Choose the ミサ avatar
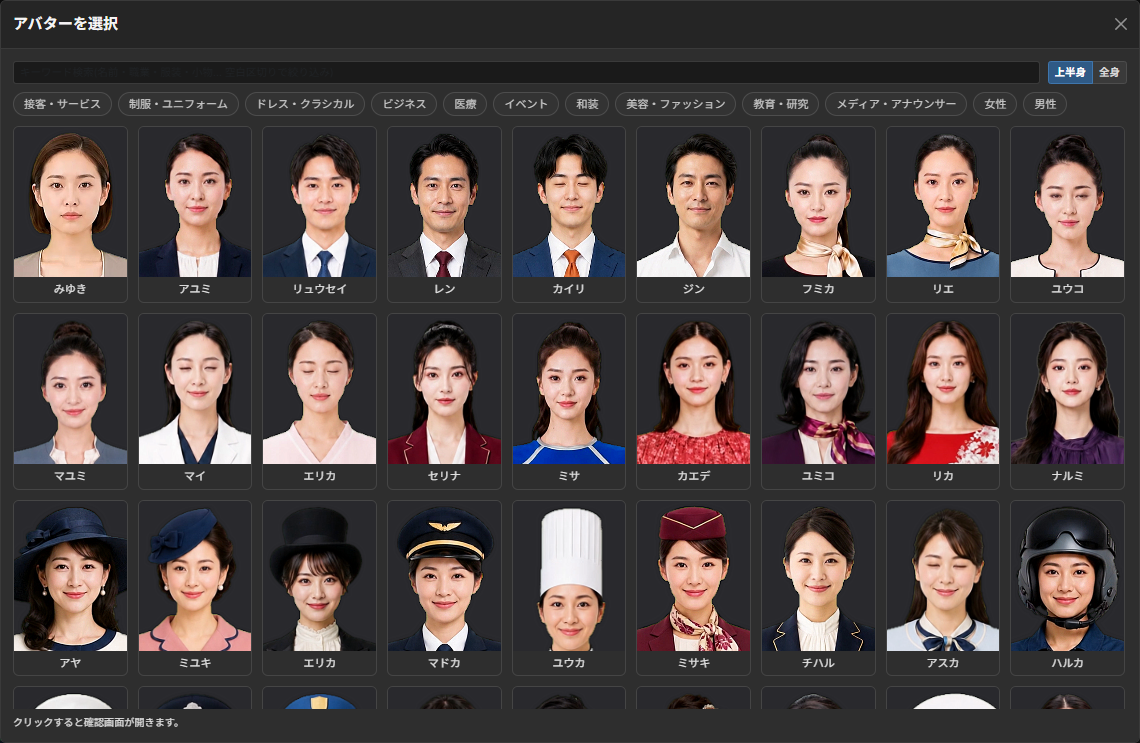The width and height of the screenshot is (1140, 743). point(569,401)
